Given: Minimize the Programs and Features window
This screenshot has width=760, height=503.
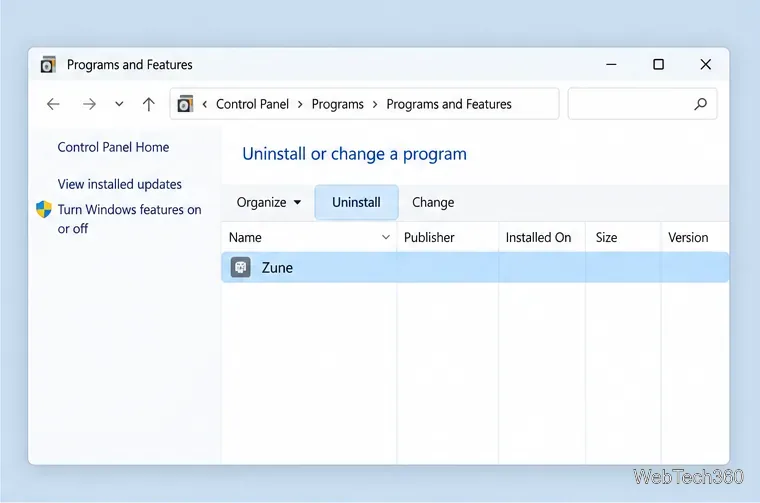Looking at the screenshot, I should point(611,64).
